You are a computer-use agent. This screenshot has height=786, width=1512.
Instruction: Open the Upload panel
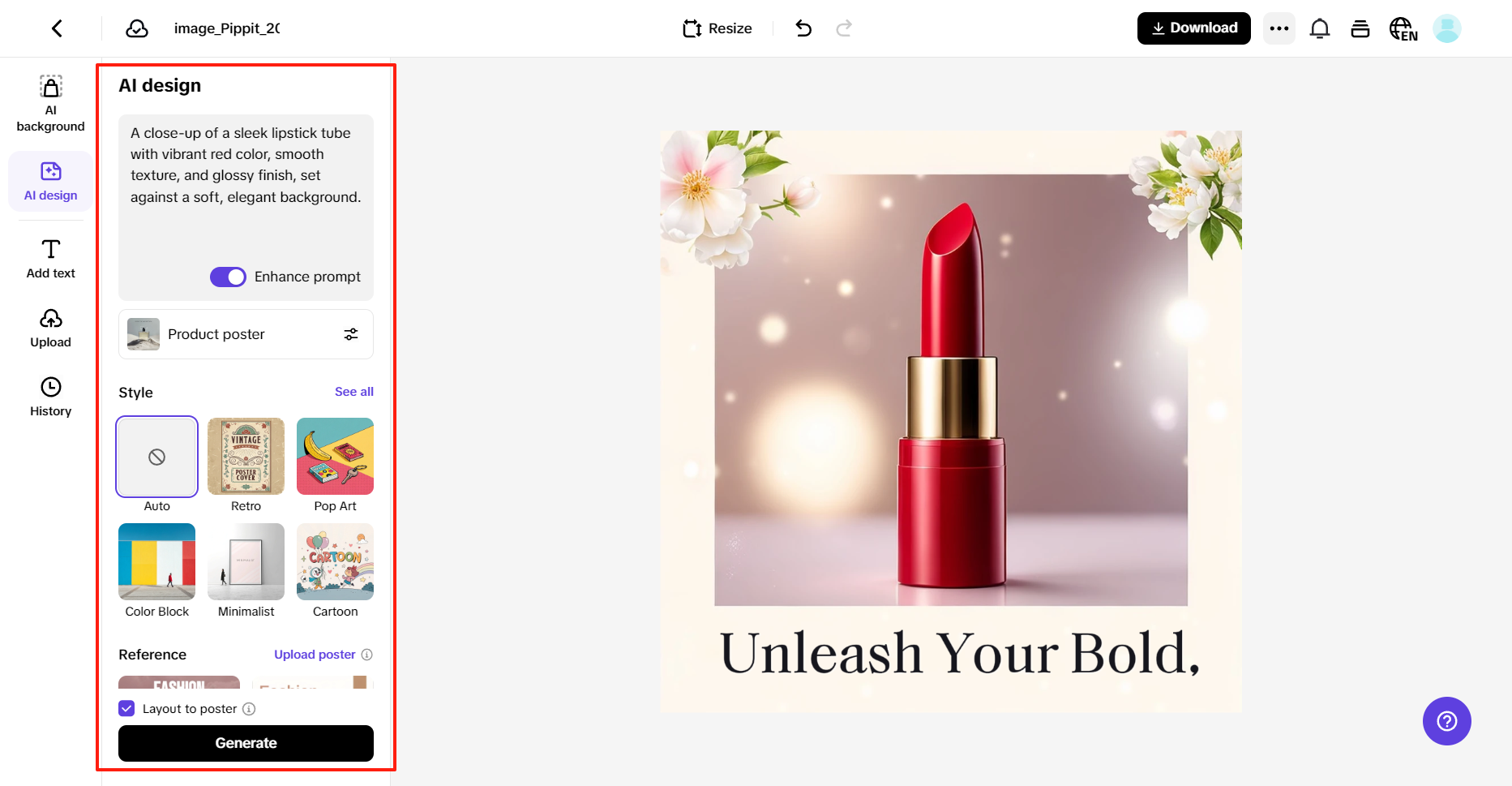(50, 327)
